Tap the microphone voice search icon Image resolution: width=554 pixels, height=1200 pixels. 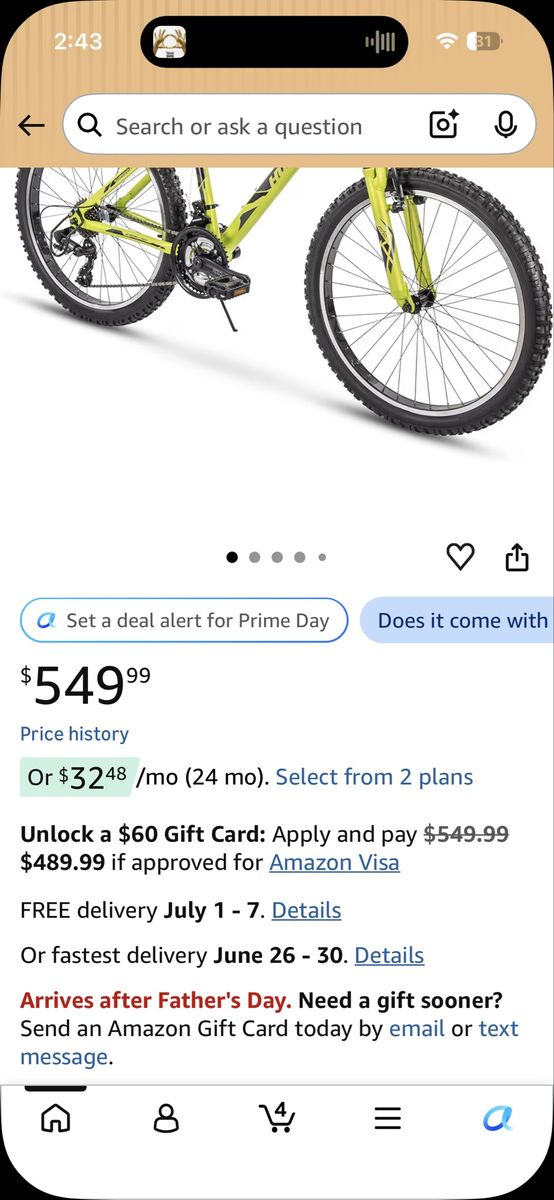[505, 125]
